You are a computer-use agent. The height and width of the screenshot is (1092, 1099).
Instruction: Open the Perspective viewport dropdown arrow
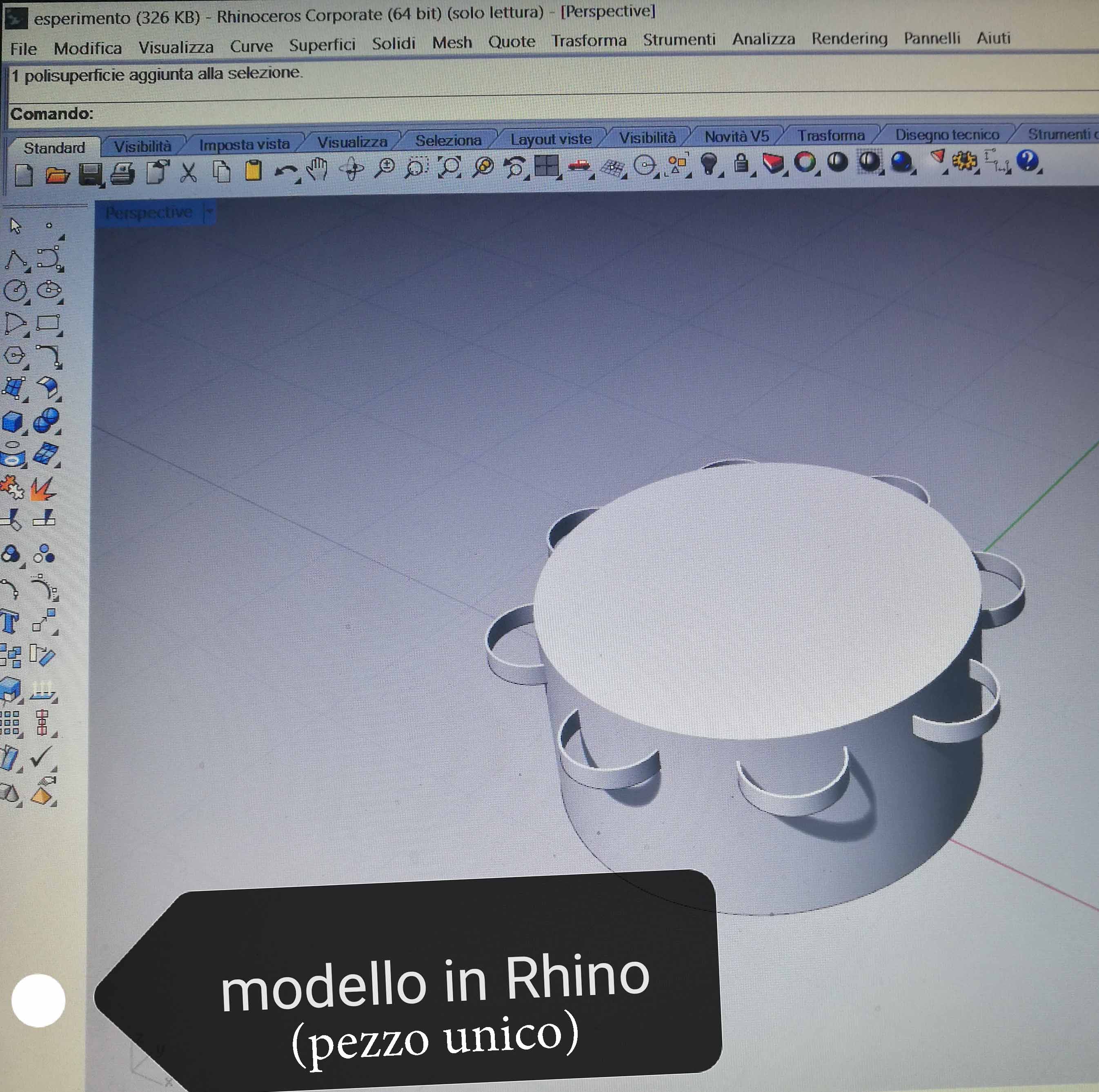[x=209, y=212]
